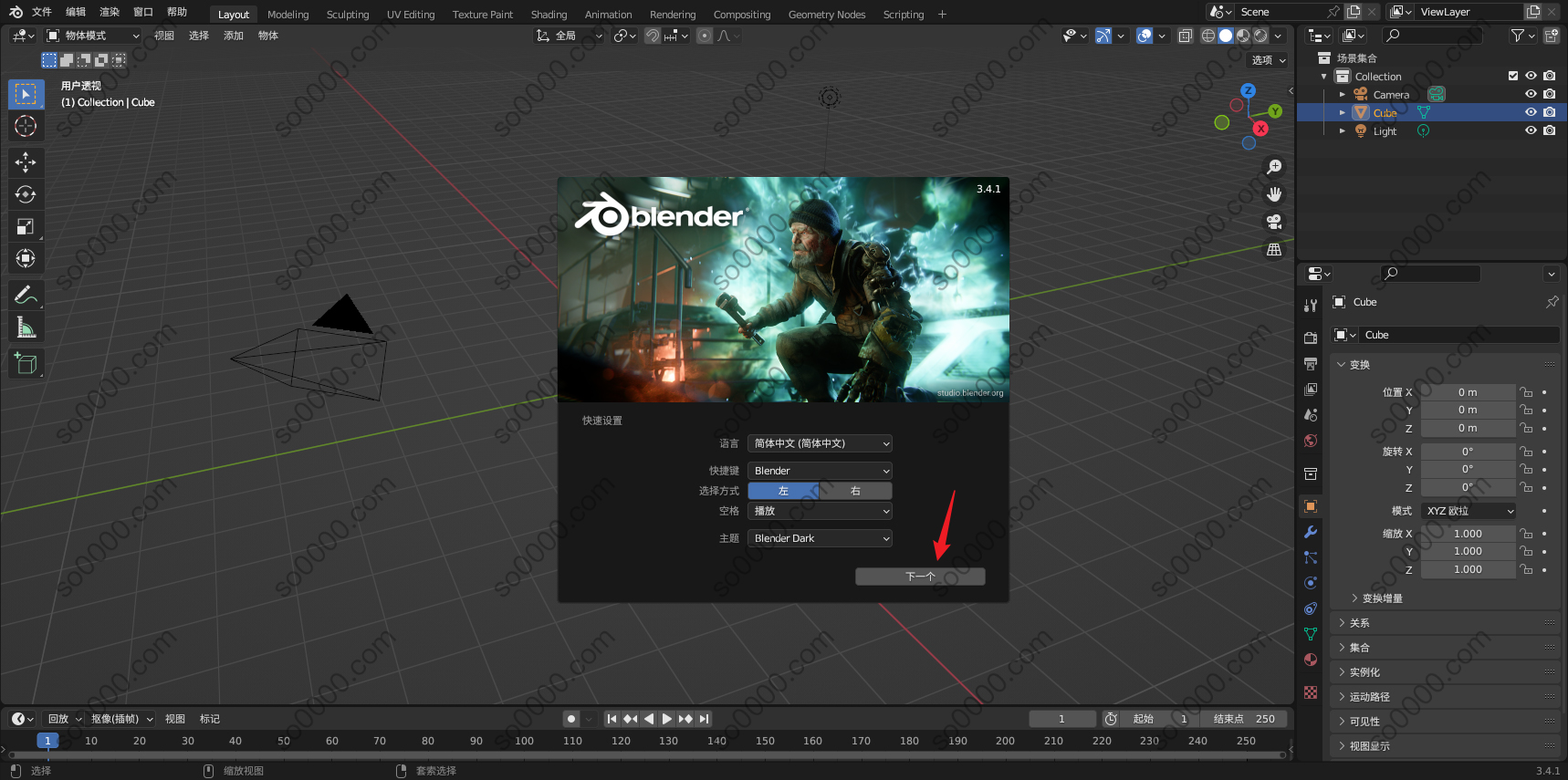Click the 结束点 250 frame field
This screenshot has height=780, width=1568.
point(1244,719)
